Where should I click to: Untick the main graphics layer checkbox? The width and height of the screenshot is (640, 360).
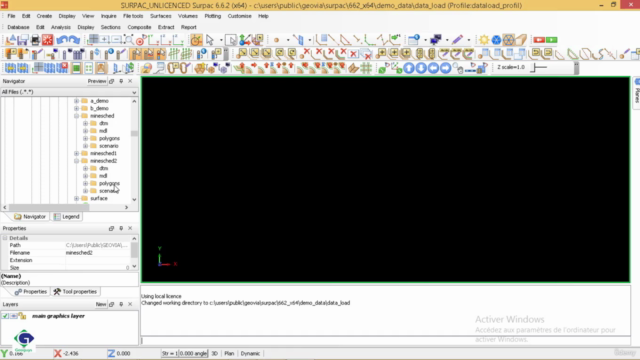pos(5,316)
